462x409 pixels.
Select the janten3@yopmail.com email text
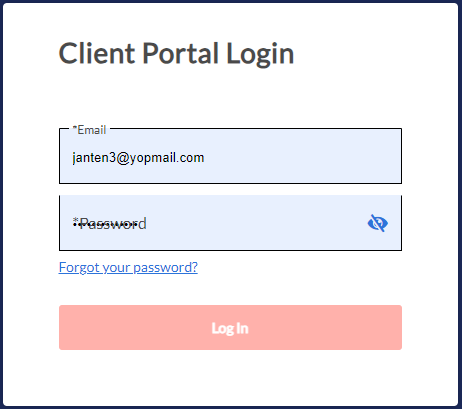pos(138,158)
